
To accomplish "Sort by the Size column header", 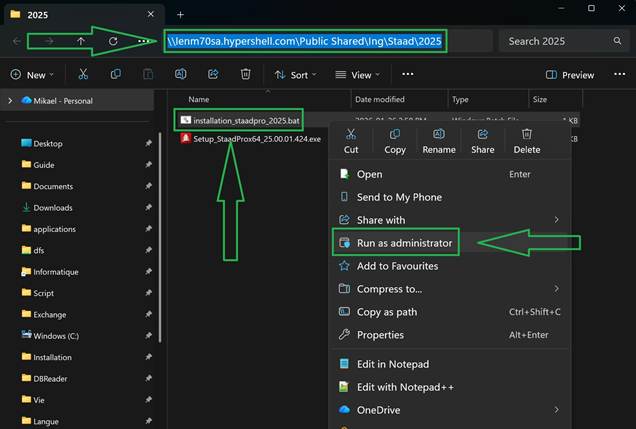I will (539, 99).
